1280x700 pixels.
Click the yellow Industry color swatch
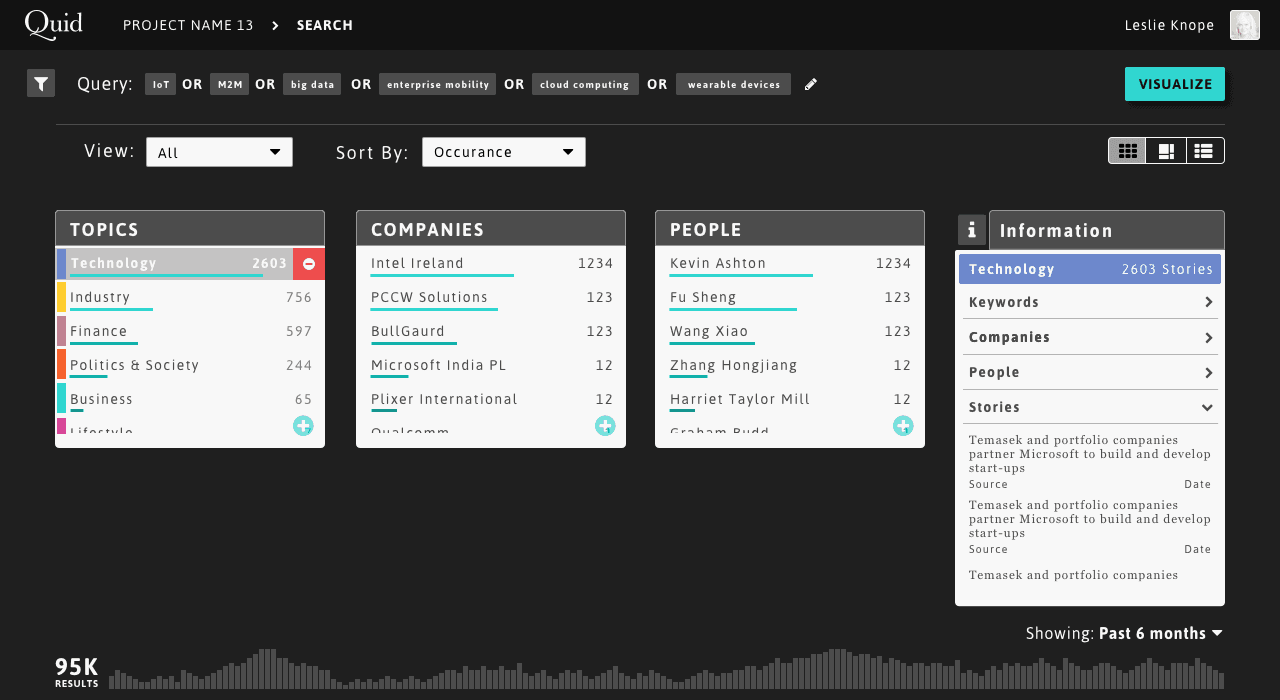[x=61, y=297]
